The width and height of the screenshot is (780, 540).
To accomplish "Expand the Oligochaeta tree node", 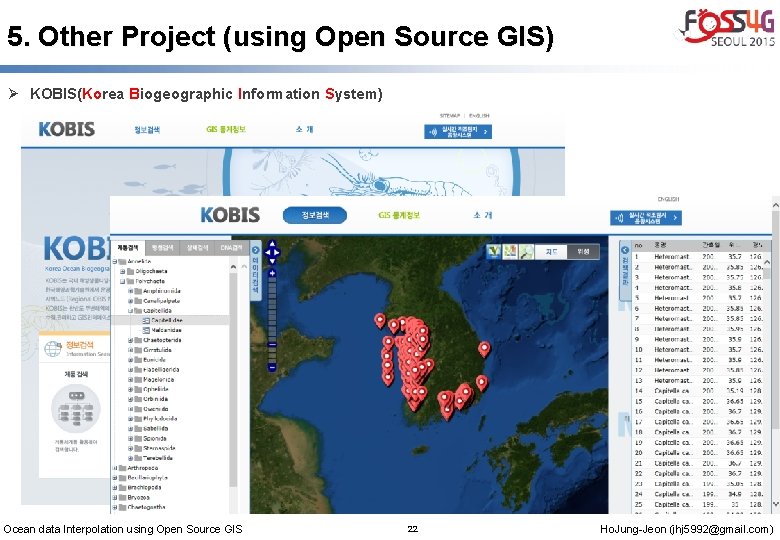I will [x=123, y=271].
